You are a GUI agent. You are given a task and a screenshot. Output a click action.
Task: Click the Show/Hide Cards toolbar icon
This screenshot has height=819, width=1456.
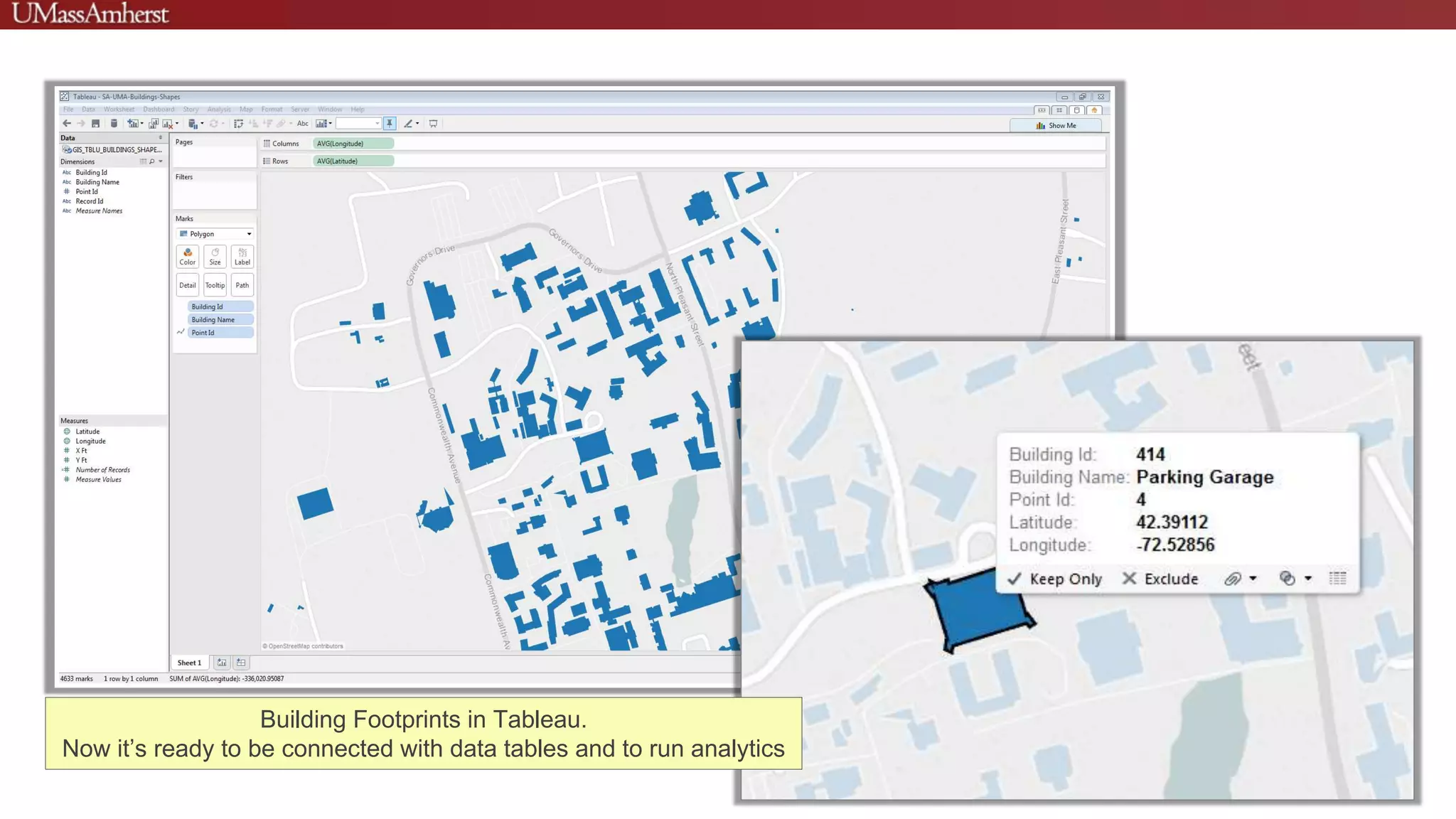coord(321,123)
